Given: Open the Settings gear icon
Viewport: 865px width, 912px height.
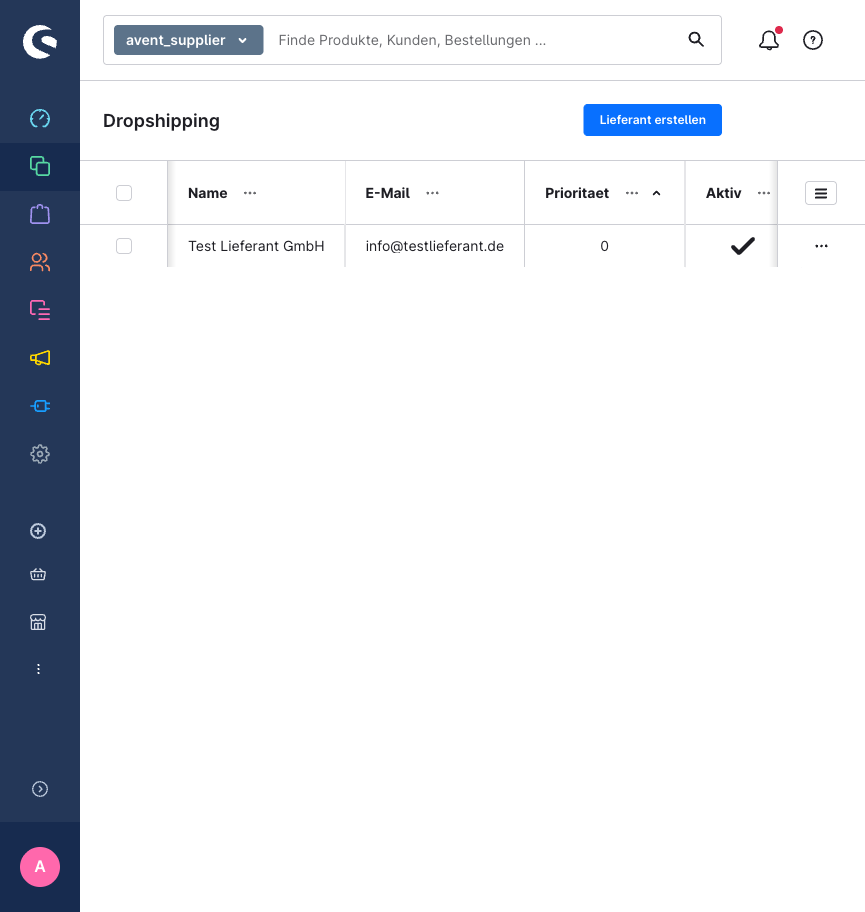Looking at the screenshot, I should click(40, 454).
